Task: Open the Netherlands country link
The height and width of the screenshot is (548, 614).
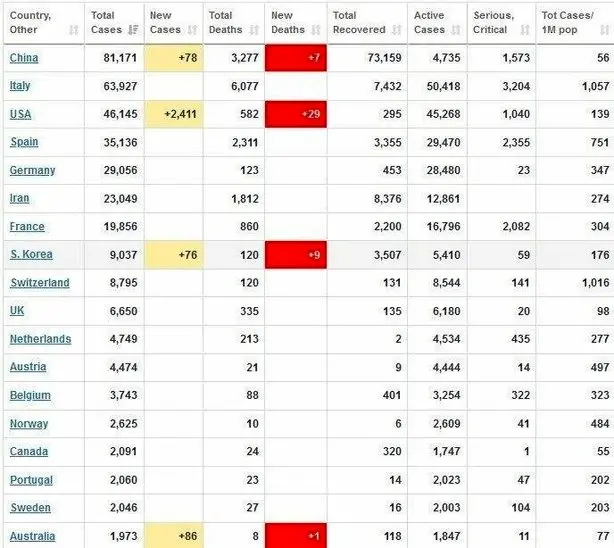Action: (40, 339)
